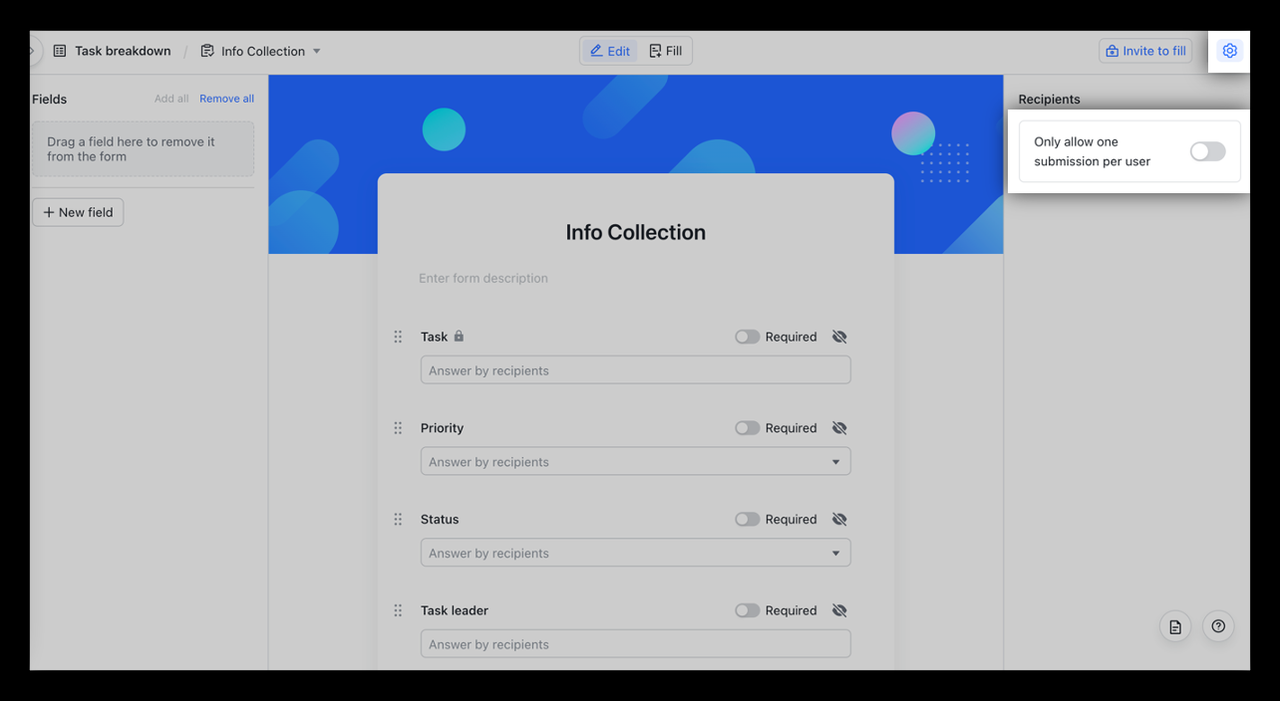The width and height of the screenshot is (1280, 701).
Task: Click the Status field label
Action: point(440,519)
